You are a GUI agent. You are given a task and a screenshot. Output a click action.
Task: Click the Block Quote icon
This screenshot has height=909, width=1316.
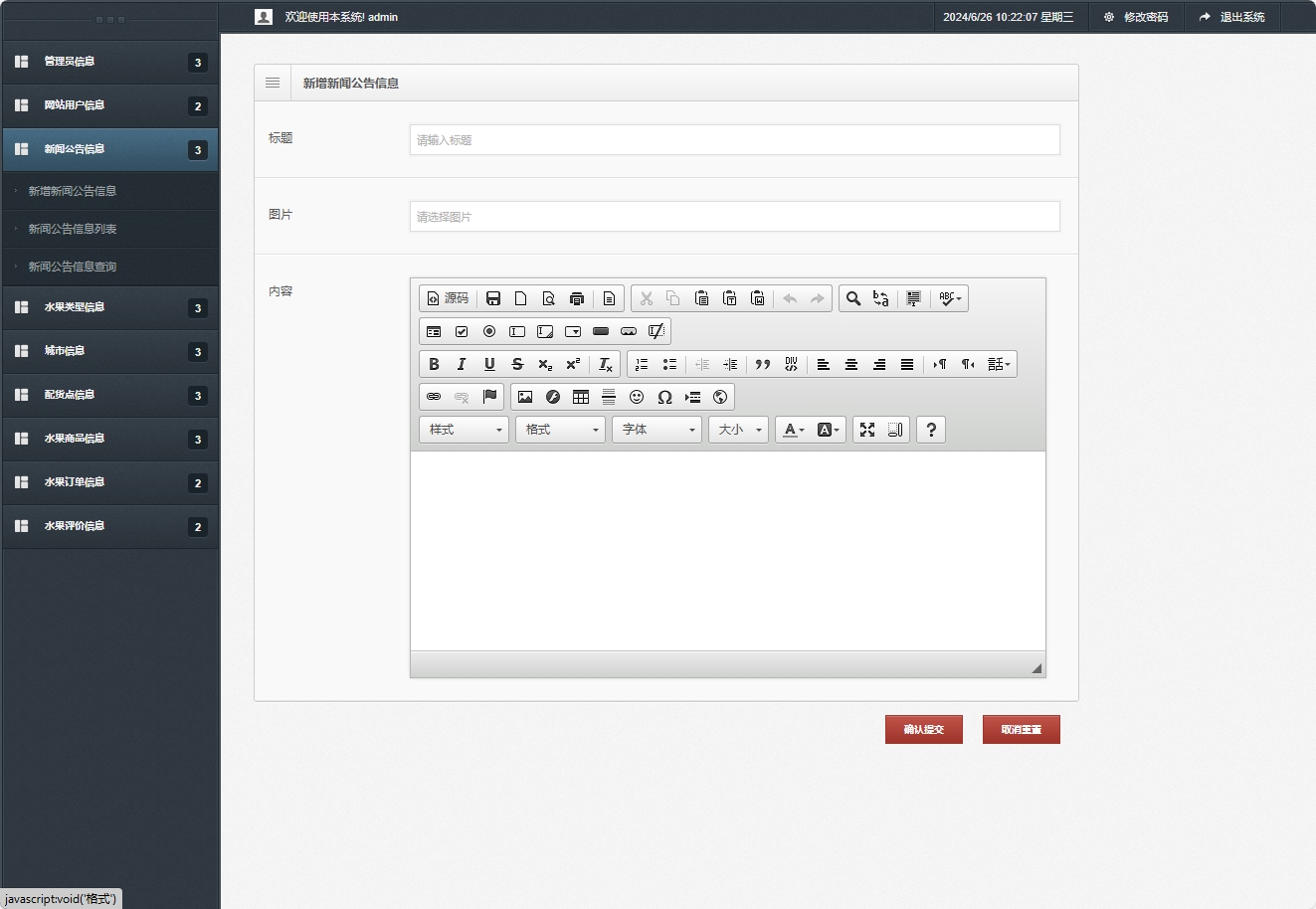click(x=763, y=364)
